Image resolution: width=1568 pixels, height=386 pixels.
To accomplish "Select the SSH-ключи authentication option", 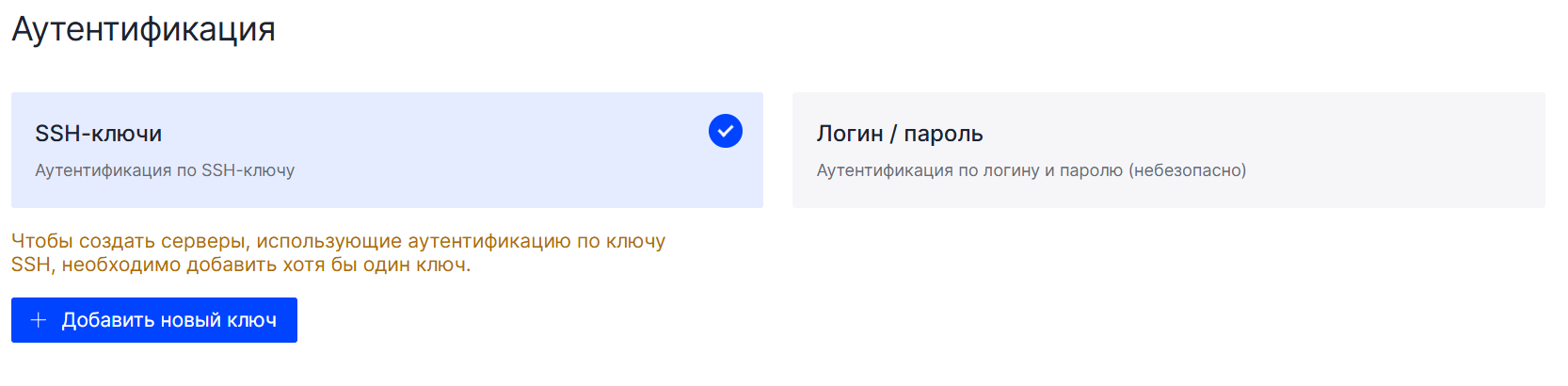I will click(387, 150).
